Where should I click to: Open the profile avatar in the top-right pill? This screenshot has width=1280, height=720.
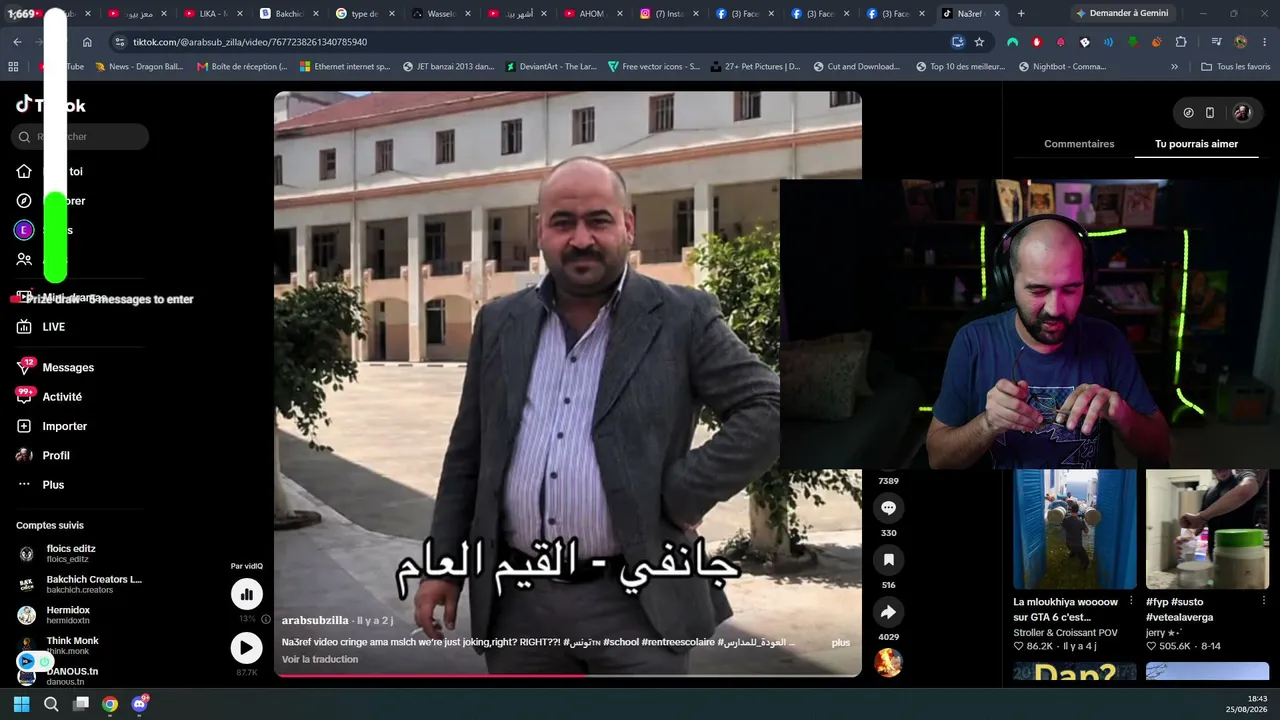pos(1242,113)
